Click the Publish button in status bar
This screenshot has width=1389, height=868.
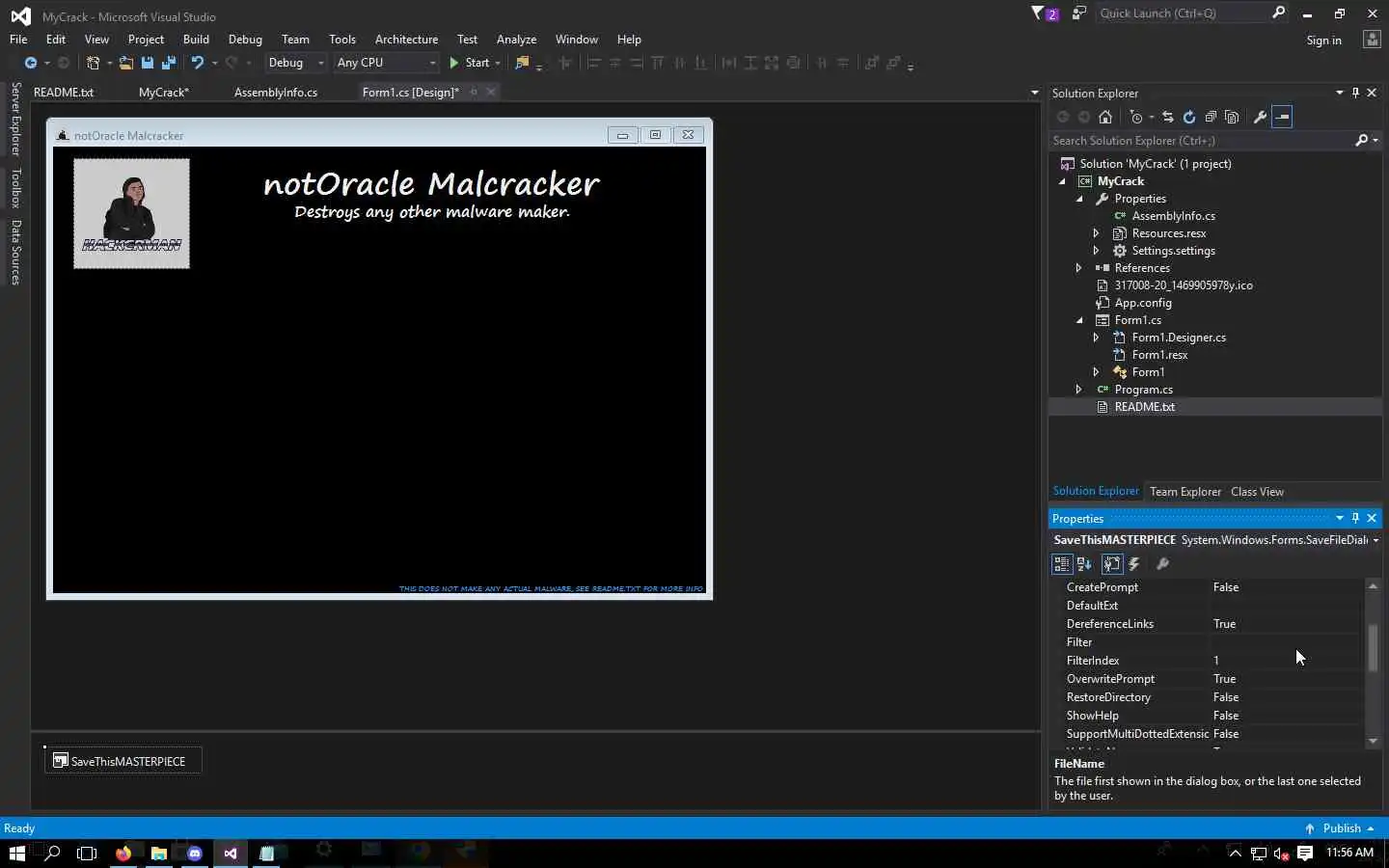click(1339, 828)
